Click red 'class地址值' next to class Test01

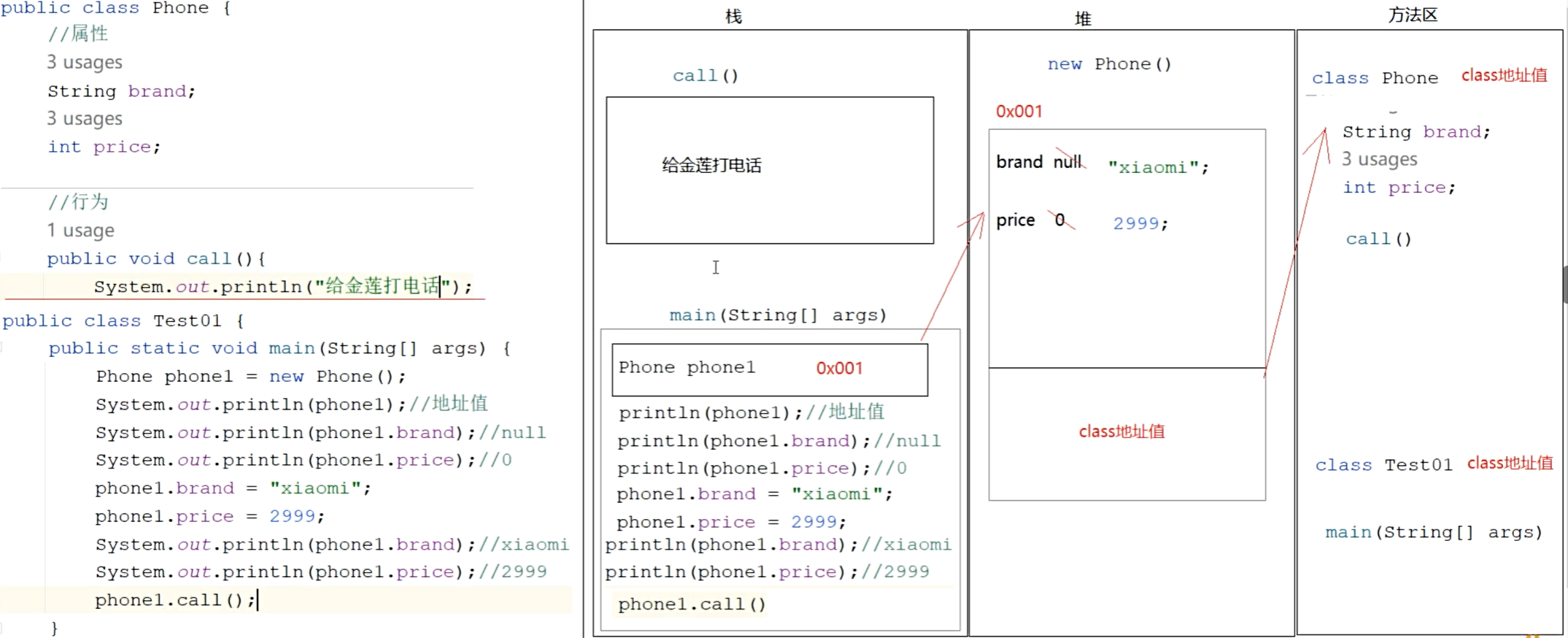click(1510, 464)
